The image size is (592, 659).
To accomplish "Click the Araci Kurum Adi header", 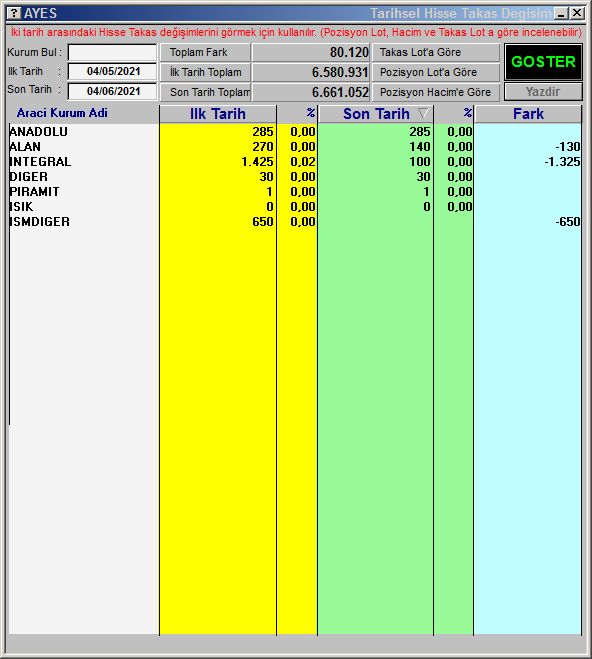I will (62, 113).
